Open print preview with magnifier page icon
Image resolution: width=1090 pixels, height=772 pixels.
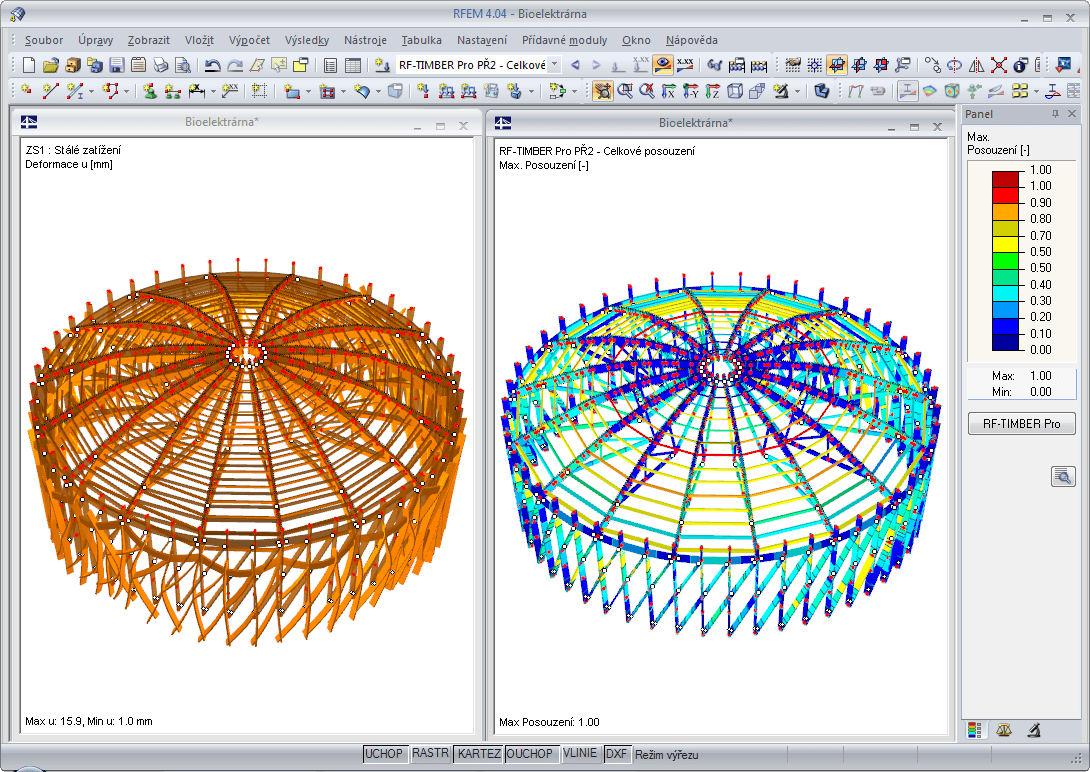coord(183,65)
